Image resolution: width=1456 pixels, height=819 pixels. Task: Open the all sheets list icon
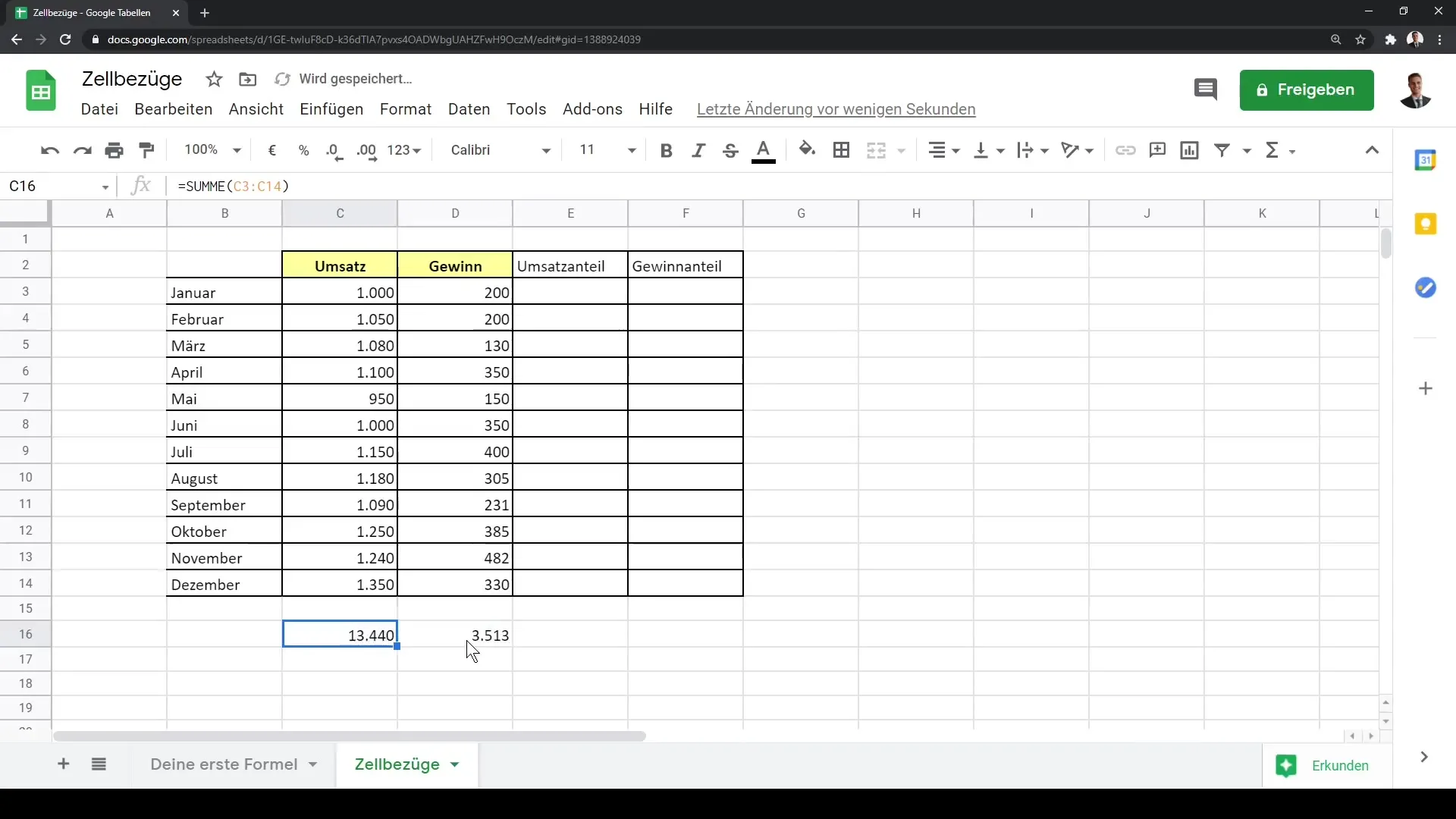(99, 764)
